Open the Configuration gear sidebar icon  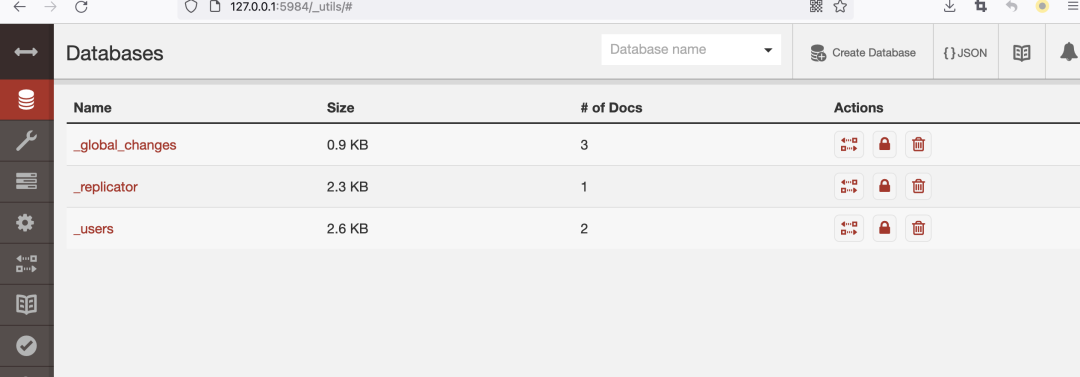pos(26,223)
